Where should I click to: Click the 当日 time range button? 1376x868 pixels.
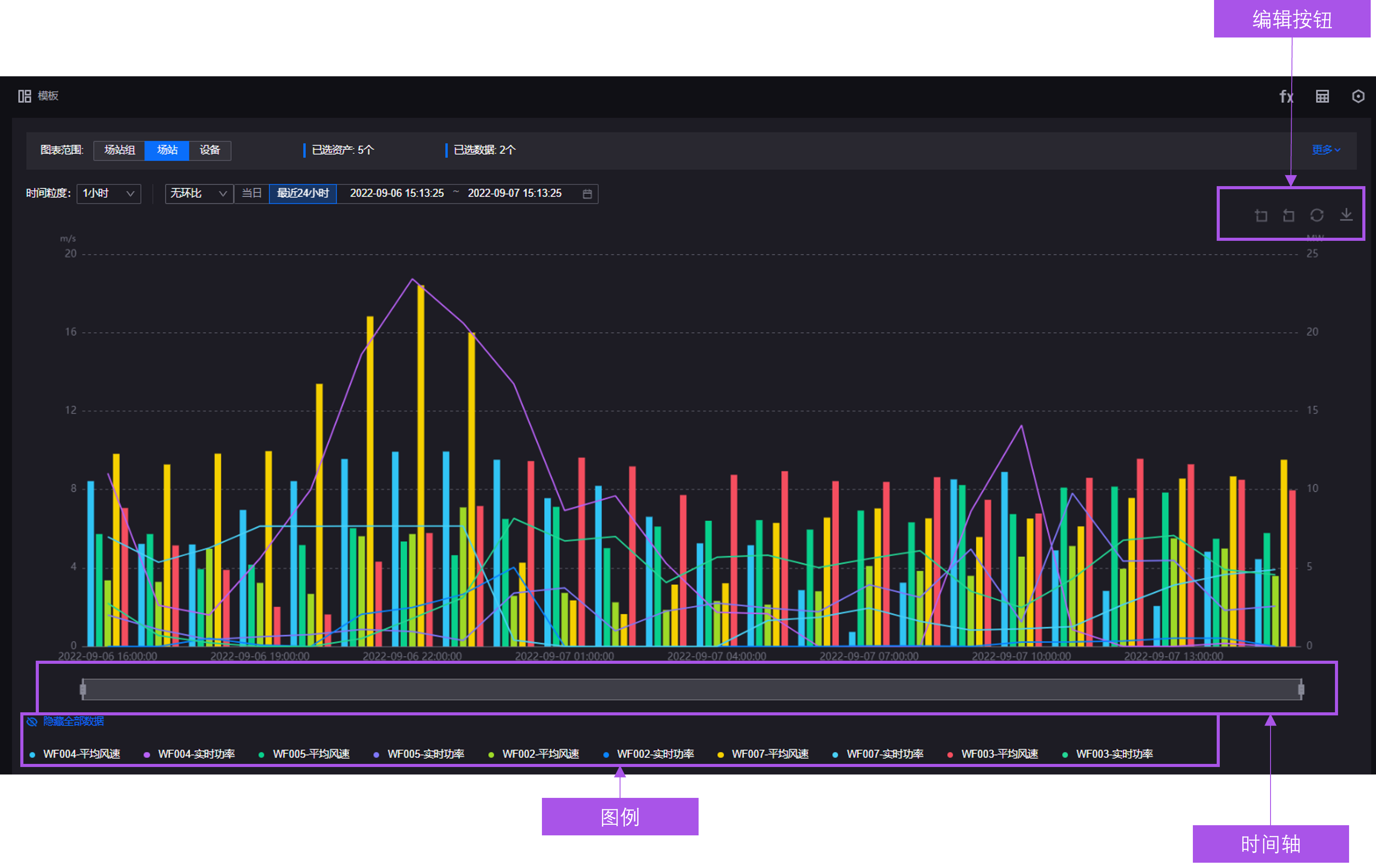pos(252,193)
